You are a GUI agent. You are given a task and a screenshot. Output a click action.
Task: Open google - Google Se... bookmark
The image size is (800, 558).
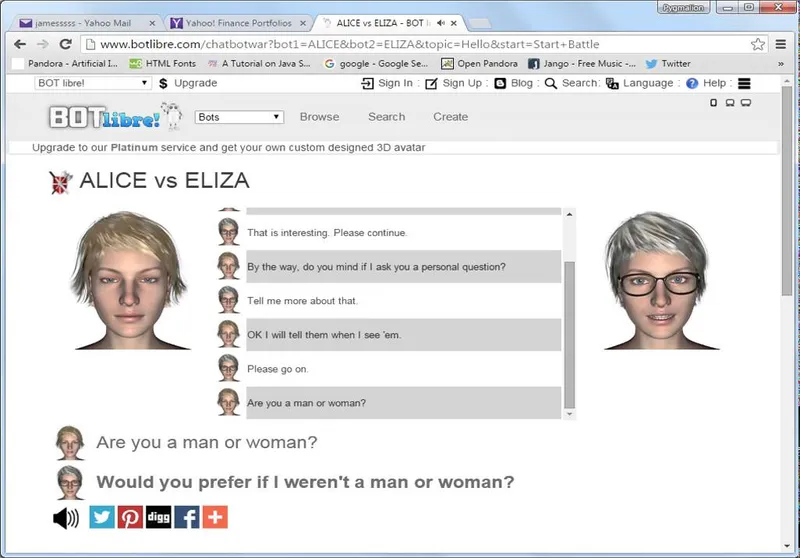tap(376, 64)
